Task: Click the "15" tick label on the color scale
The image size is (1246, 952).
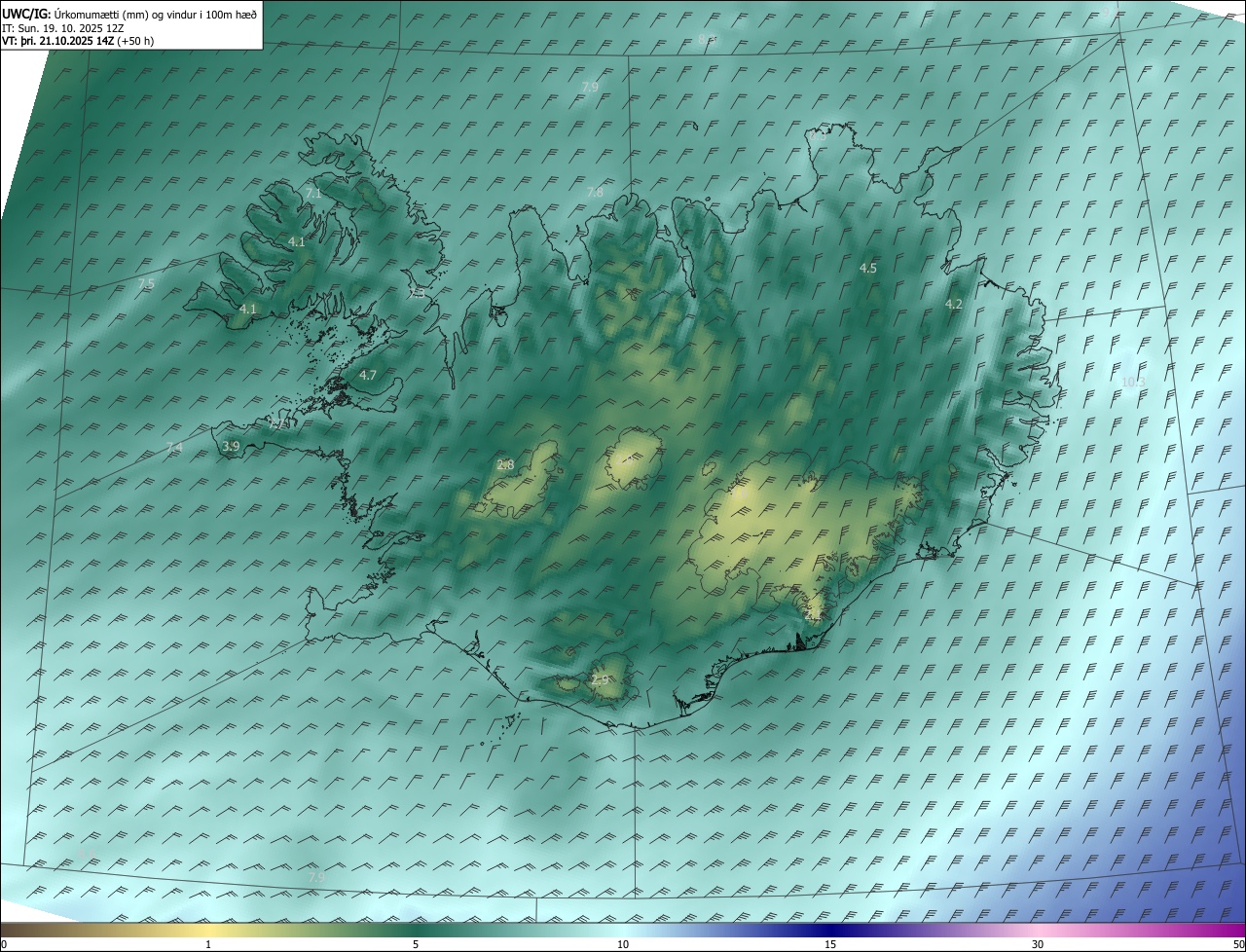Action: click(830, 944)
